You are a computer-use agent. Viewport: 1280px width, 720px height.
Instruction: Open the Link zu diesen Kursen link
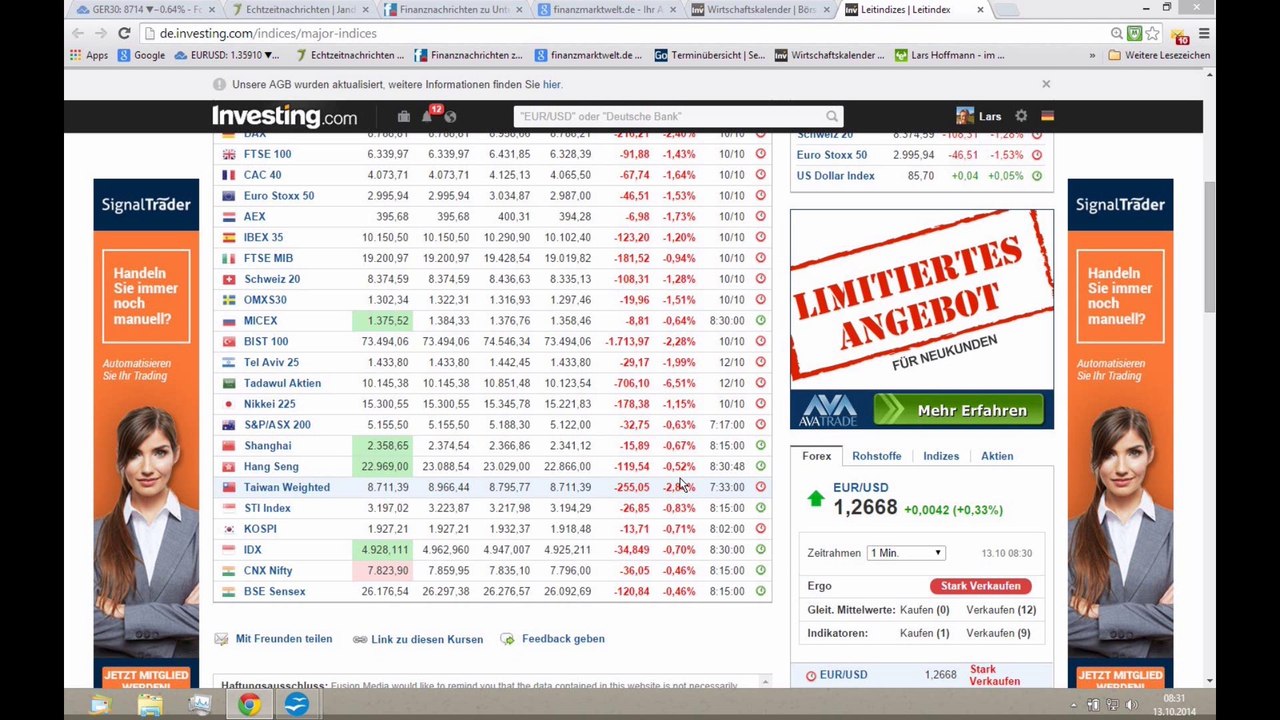[x=427, y=640]
